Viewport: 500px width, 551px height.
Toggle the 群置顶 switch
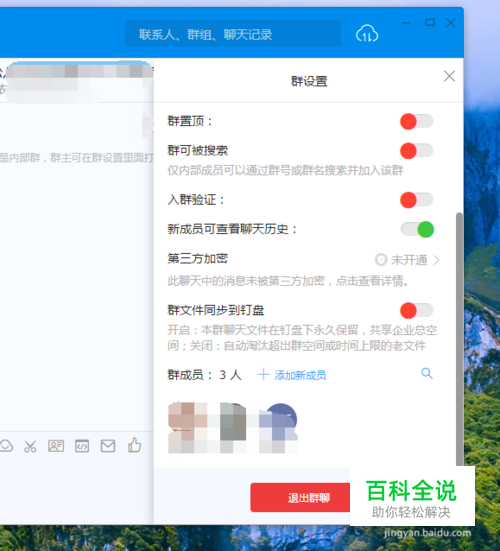pyautogui.click(x=417, y=122)
